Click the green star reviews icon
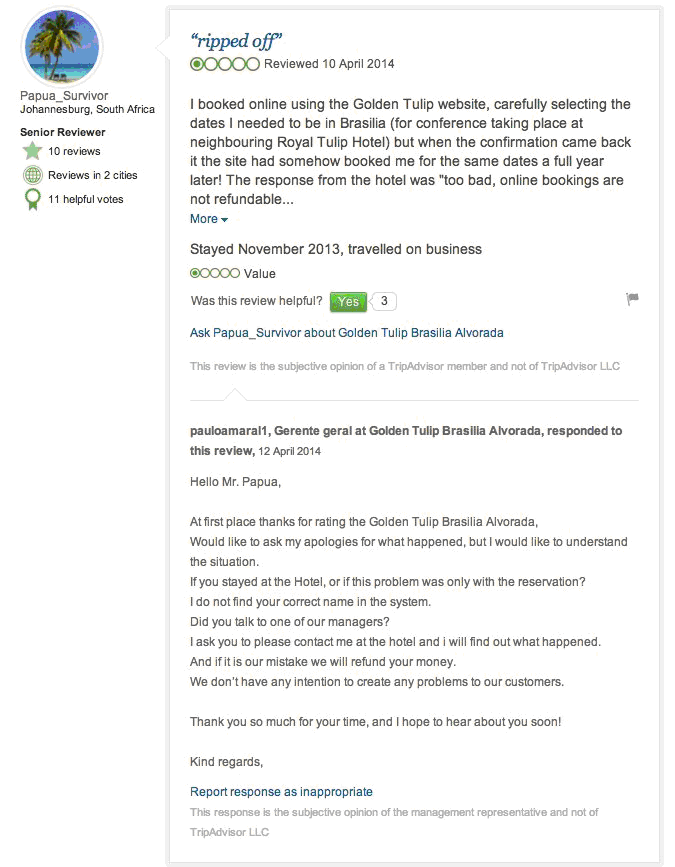 32,151
